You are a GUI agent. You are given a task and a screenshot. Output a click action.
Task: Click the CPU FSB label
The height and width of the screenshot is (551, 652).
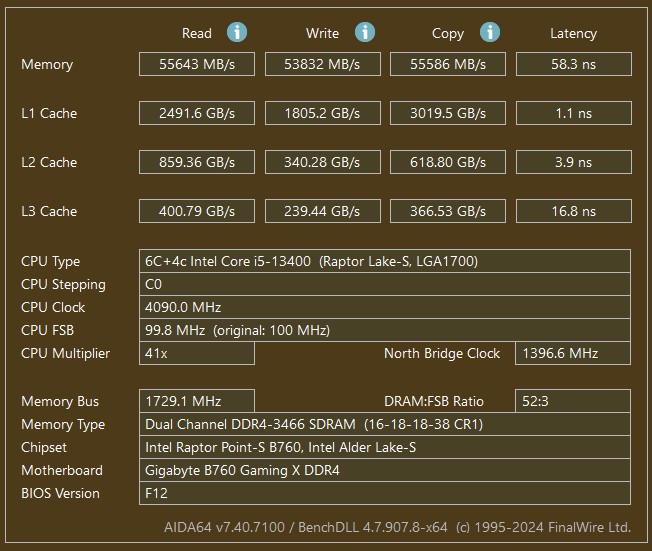coord(47,330)
